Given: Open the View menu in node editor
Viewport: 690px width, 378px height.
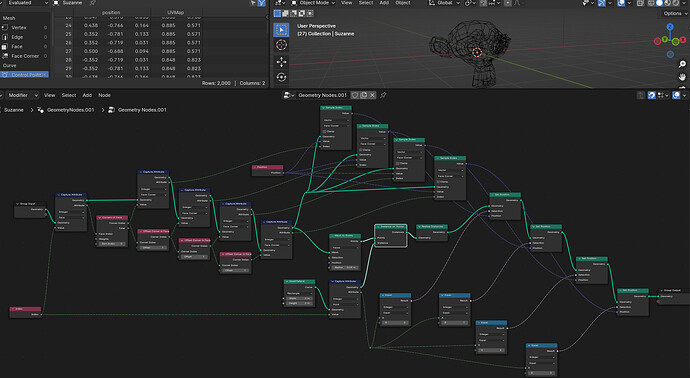Looking at the screenshot, I should 50,95.
